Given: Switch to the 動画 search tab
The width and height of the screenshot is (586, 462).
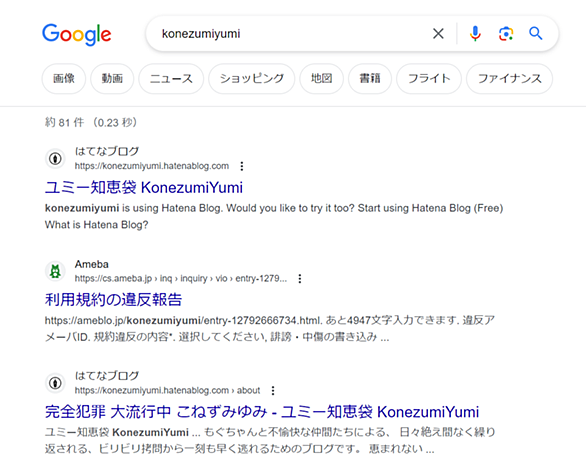Looking at the screenshot, I should click(x=112, y=78).
